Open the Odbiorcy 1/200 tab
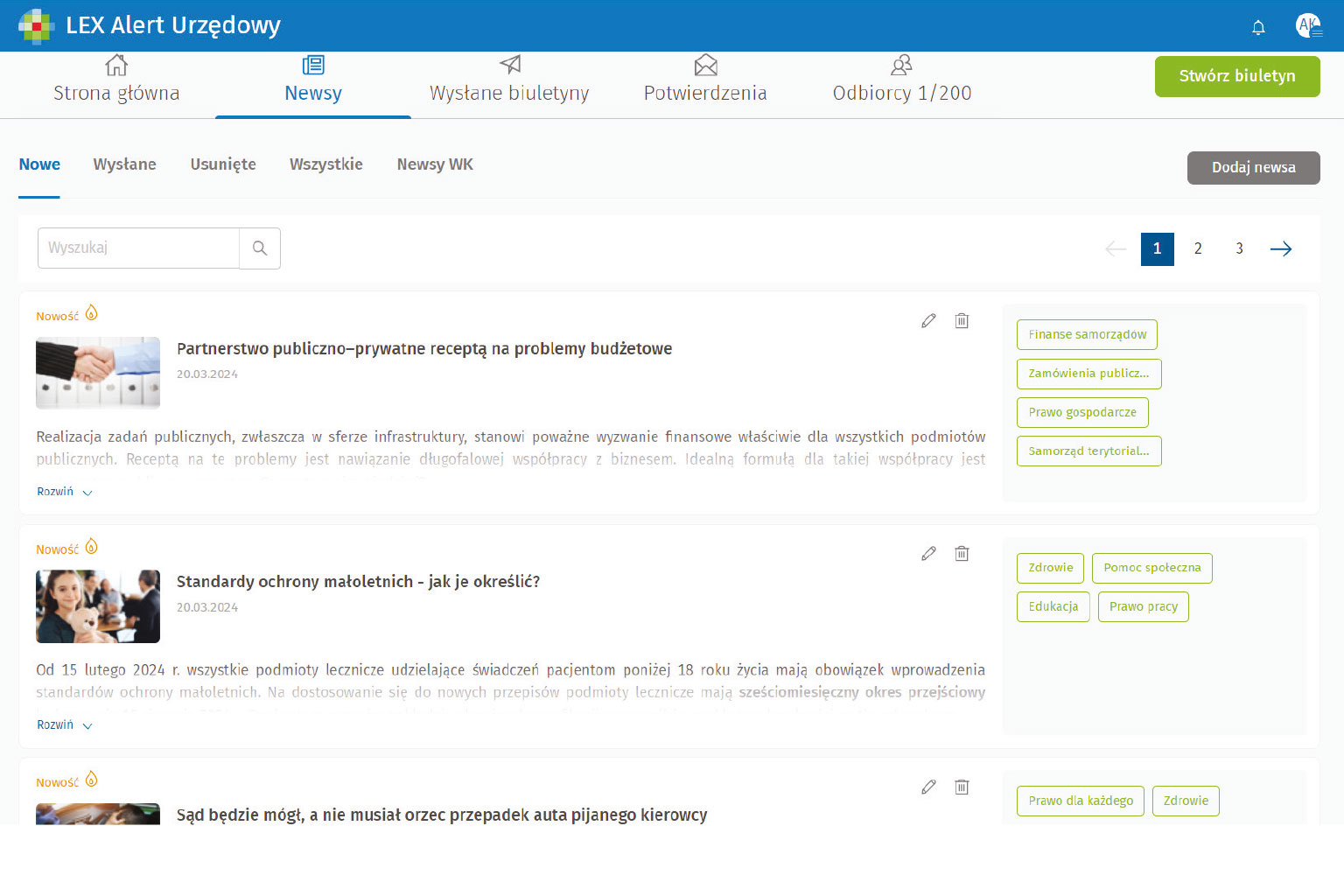This screenshot has height=896, width=1344. pyautogui.click(x=901, y=80)
